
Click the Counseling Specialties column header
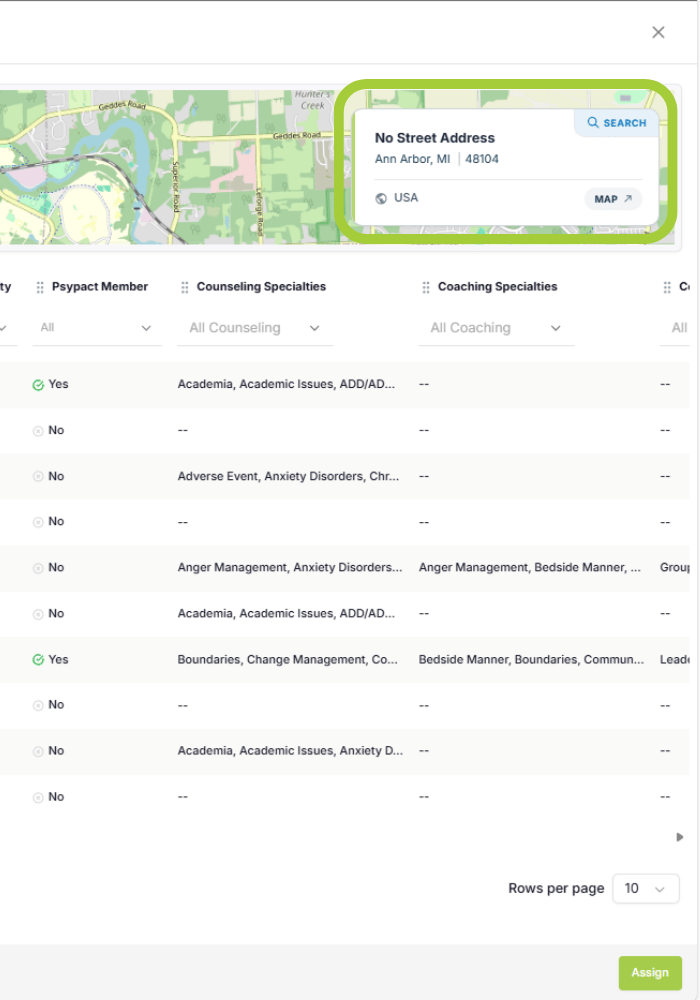[x=261, y=287]
